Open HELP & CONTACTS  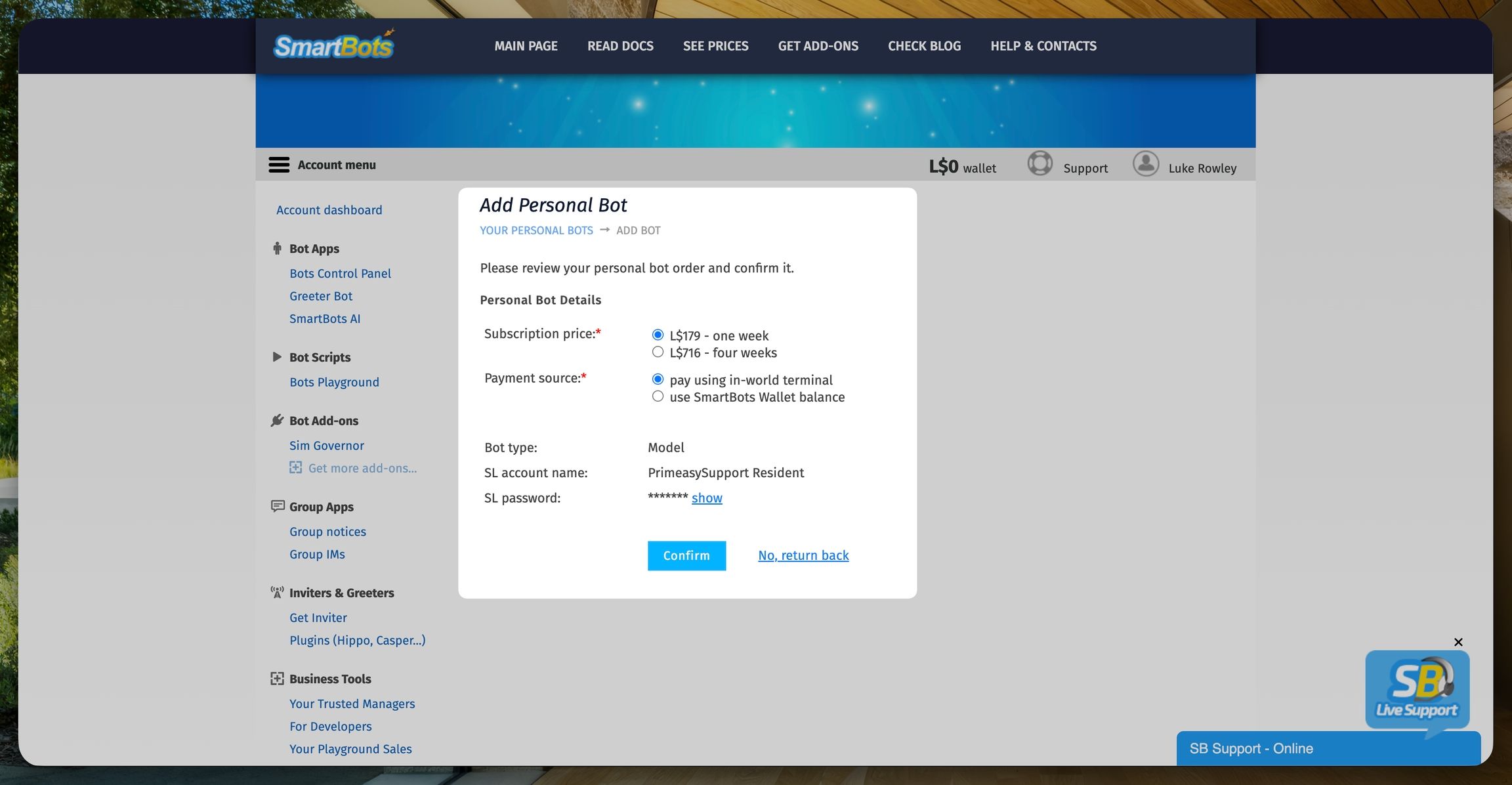[x=1043, y=46]
